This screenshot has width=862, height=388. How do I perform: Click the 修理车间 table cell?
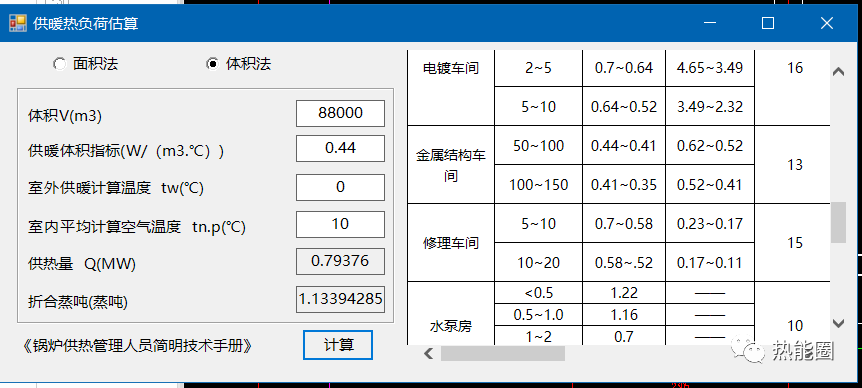451,242
